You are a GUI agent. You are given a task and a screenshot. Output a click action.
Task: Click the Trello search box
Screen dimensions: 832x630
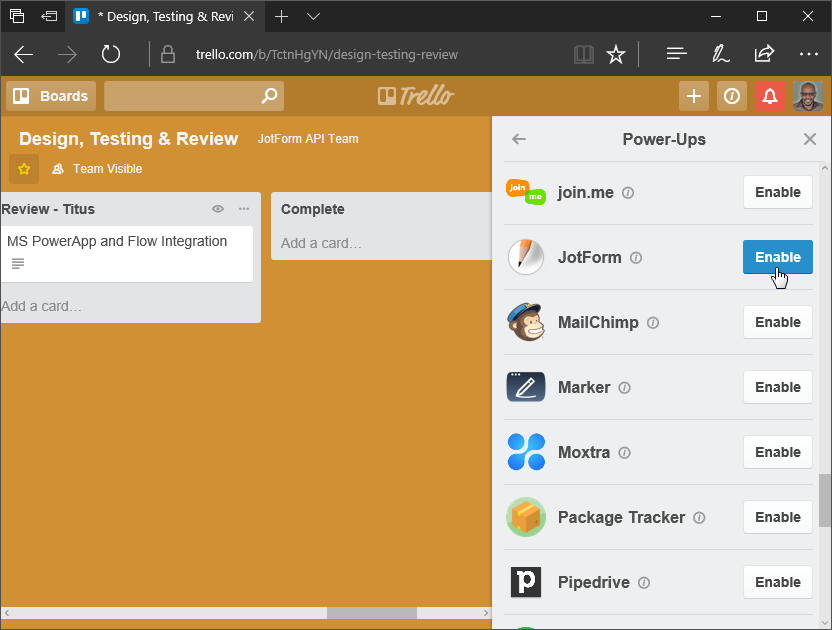[194, 96]
